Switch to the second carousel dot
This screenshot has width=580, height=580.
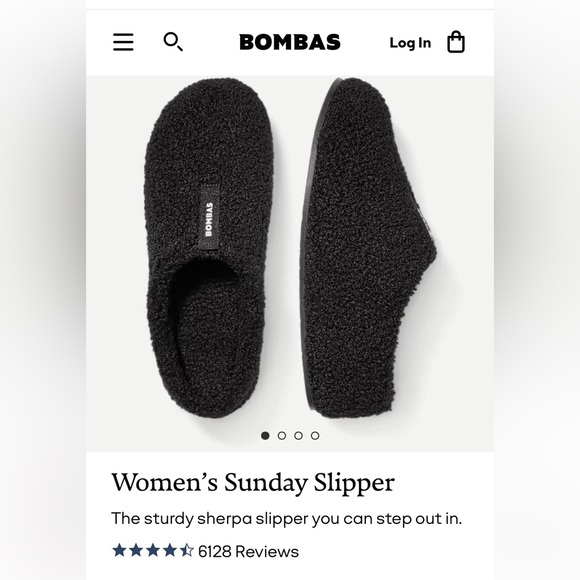(282, 435)
